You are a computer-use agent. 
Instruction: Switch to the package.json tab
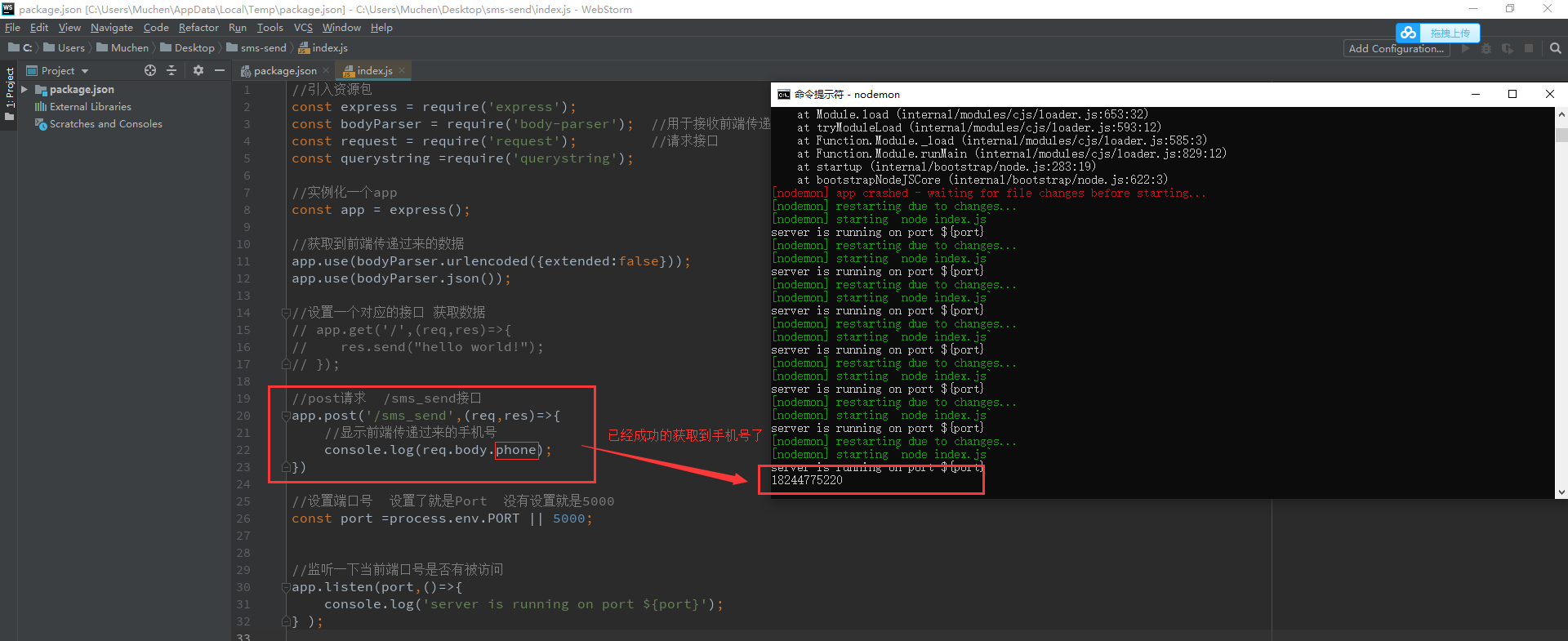pyautogui.click(x=285, y=71)
